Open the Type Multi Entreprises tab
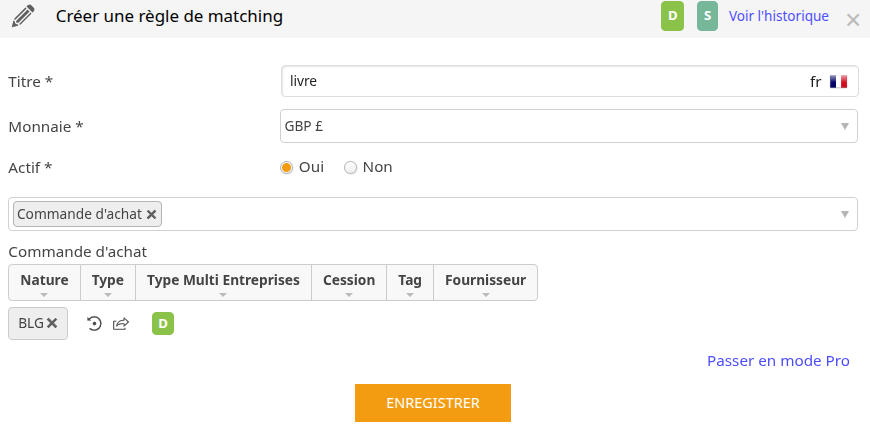The height and width of the screenshot is (440, 870). point(223,282)
